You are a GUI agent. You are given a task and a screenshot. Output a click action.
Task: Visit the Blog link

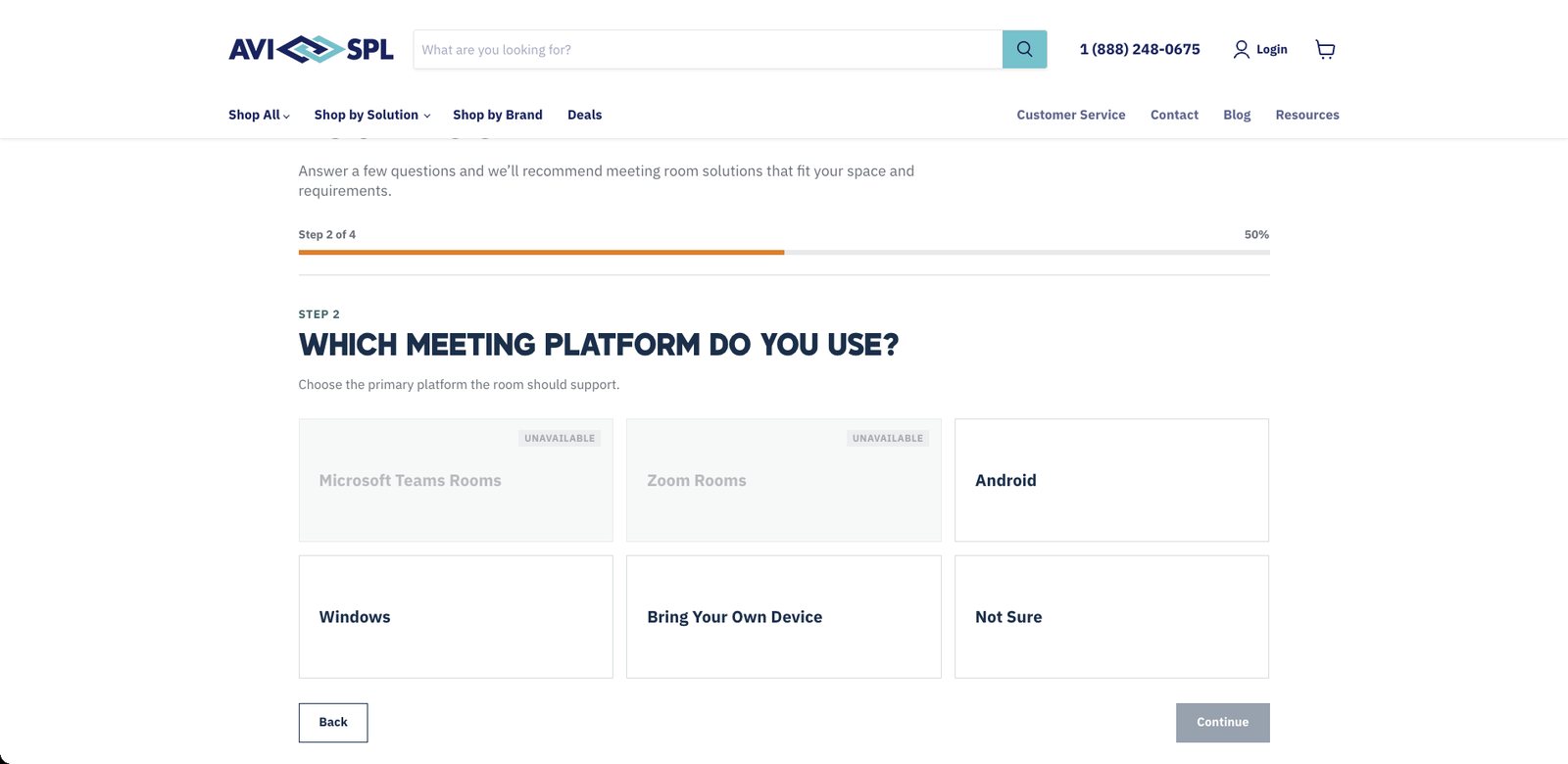(1237, 115)
